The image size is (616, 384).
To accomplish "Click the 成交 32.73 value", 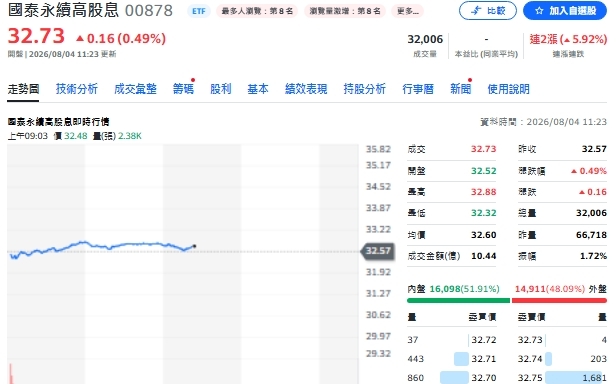I will 484,149.
